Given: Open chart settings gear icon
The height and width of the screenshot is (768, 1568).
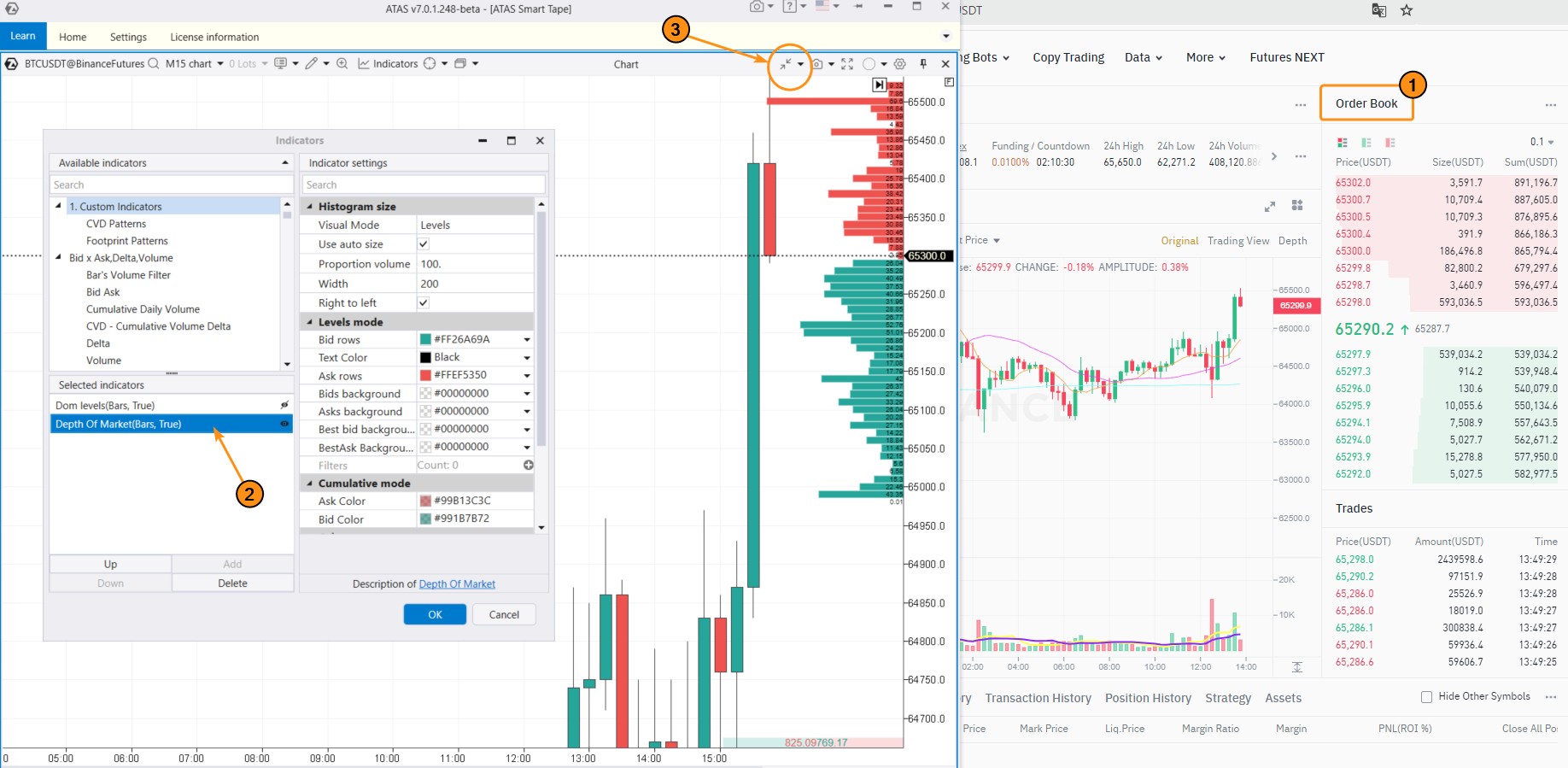Looking at the screenshot, I should tap(899, 64).
